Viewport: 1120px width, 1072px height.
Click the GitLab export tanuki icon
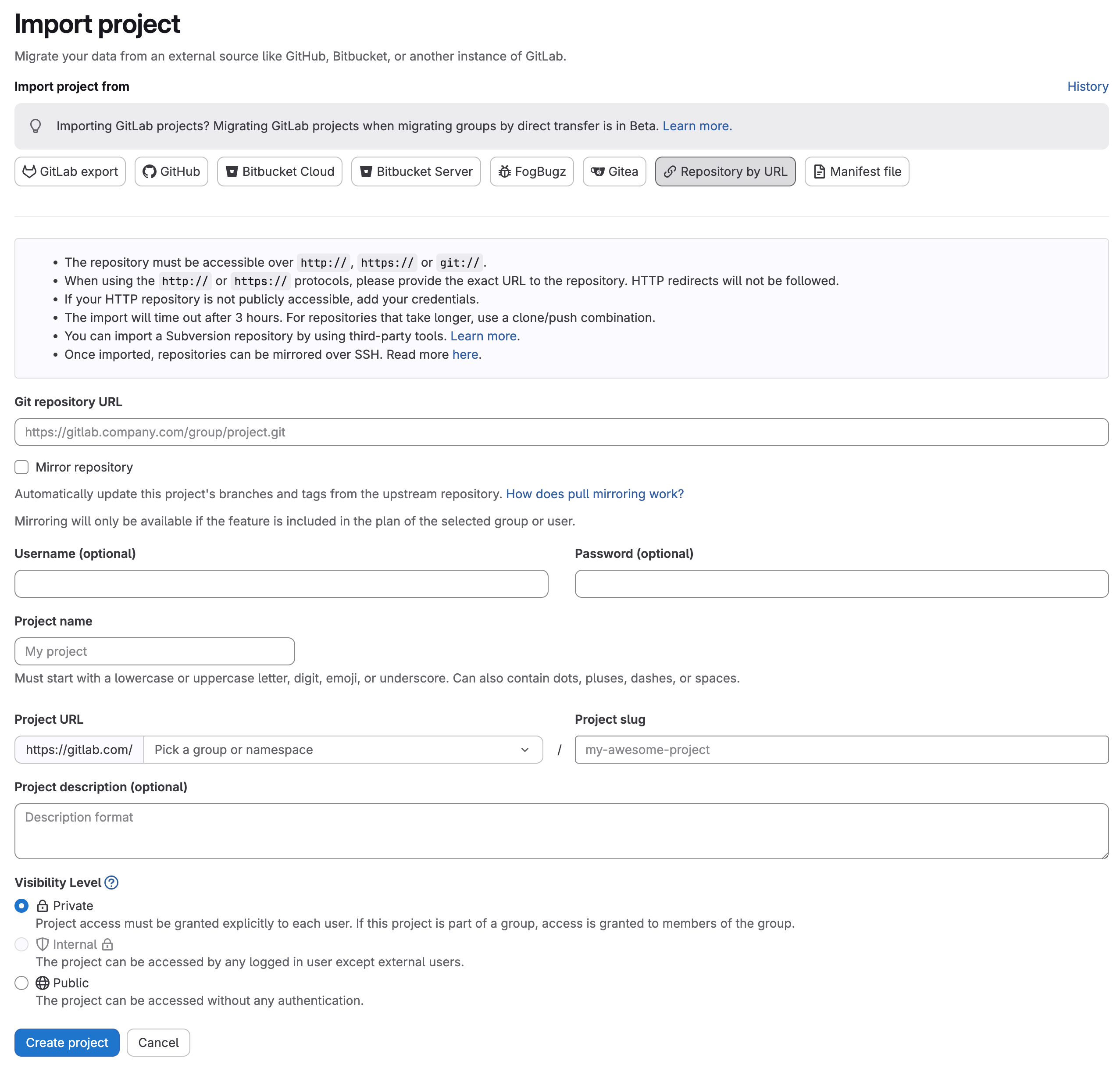[x=29, y=172]
